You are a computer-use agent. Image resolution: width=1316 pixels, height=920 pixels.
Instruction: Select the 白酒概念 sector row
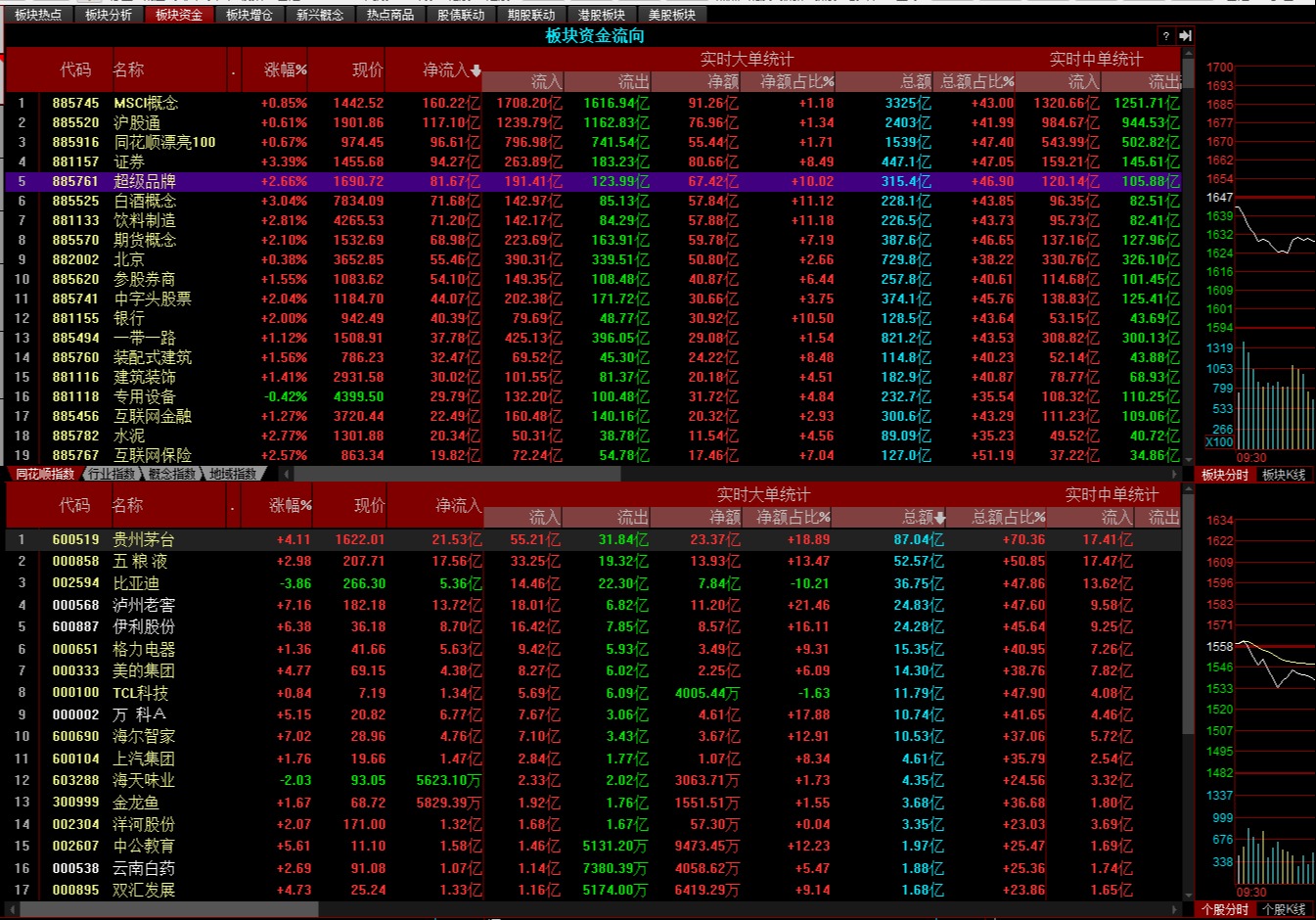pyautogui.click(x=593, y=201)
